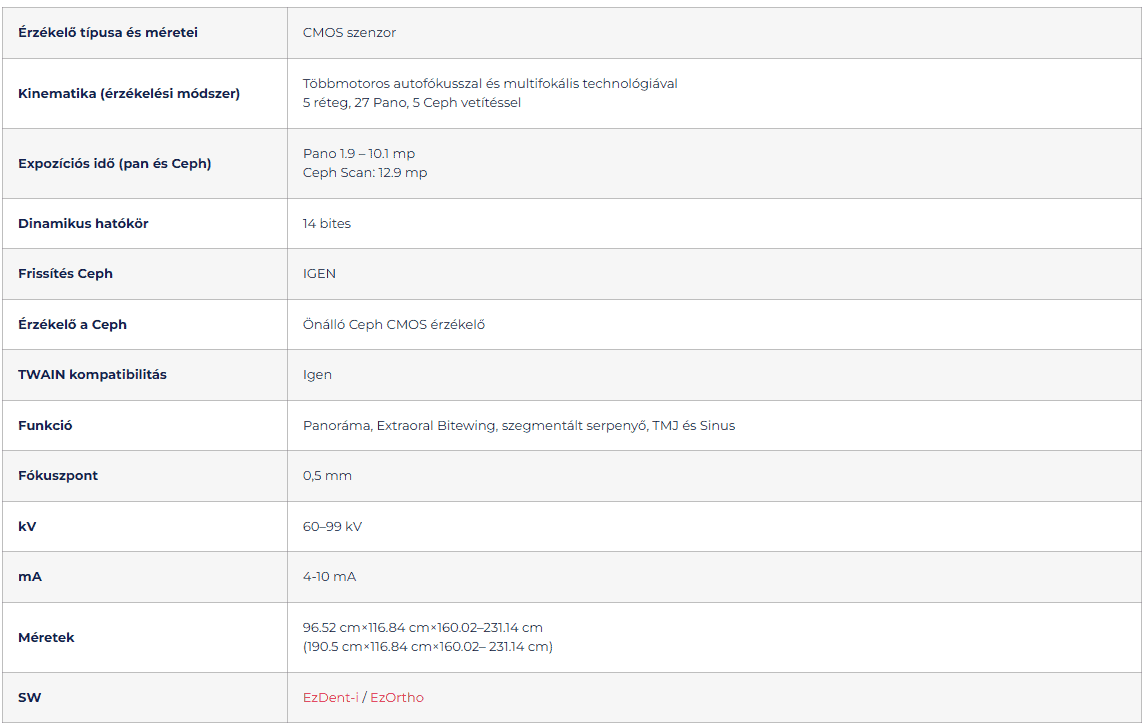This screenshot has width=1147, height=727.
Task: Select the 'SW' row label
Action: [30, 697]
